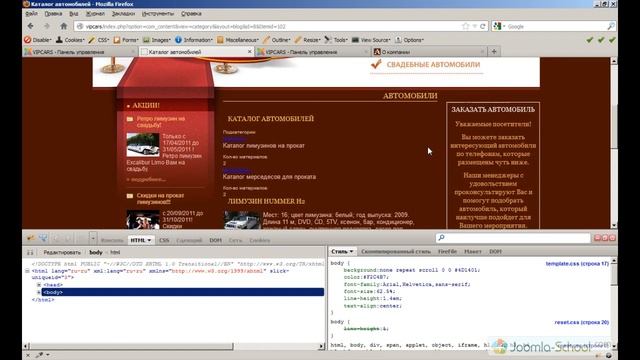The width and height of the screenshot is (640, 360).
Task: Open reset.css source link
Action: point(582,322)
